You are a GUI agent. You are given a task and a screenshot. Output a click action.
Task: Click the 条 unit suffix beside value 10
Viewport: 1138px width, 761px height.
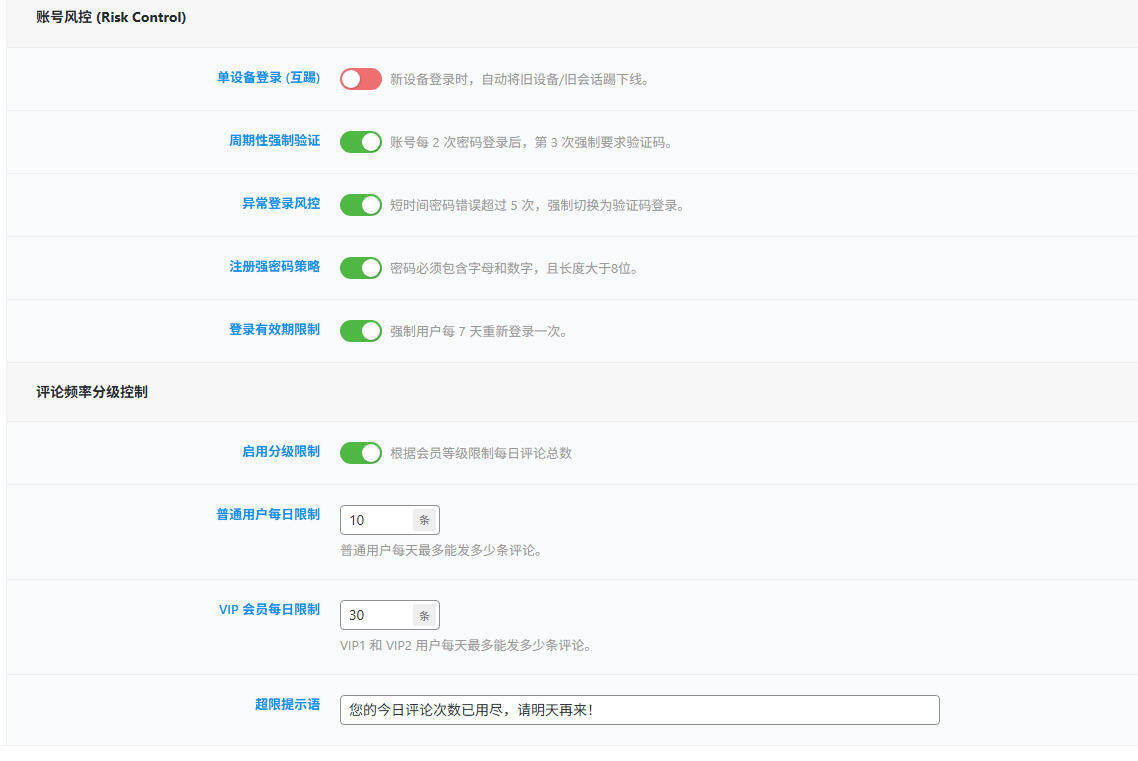pyautogui.click(x=425, y=519)
